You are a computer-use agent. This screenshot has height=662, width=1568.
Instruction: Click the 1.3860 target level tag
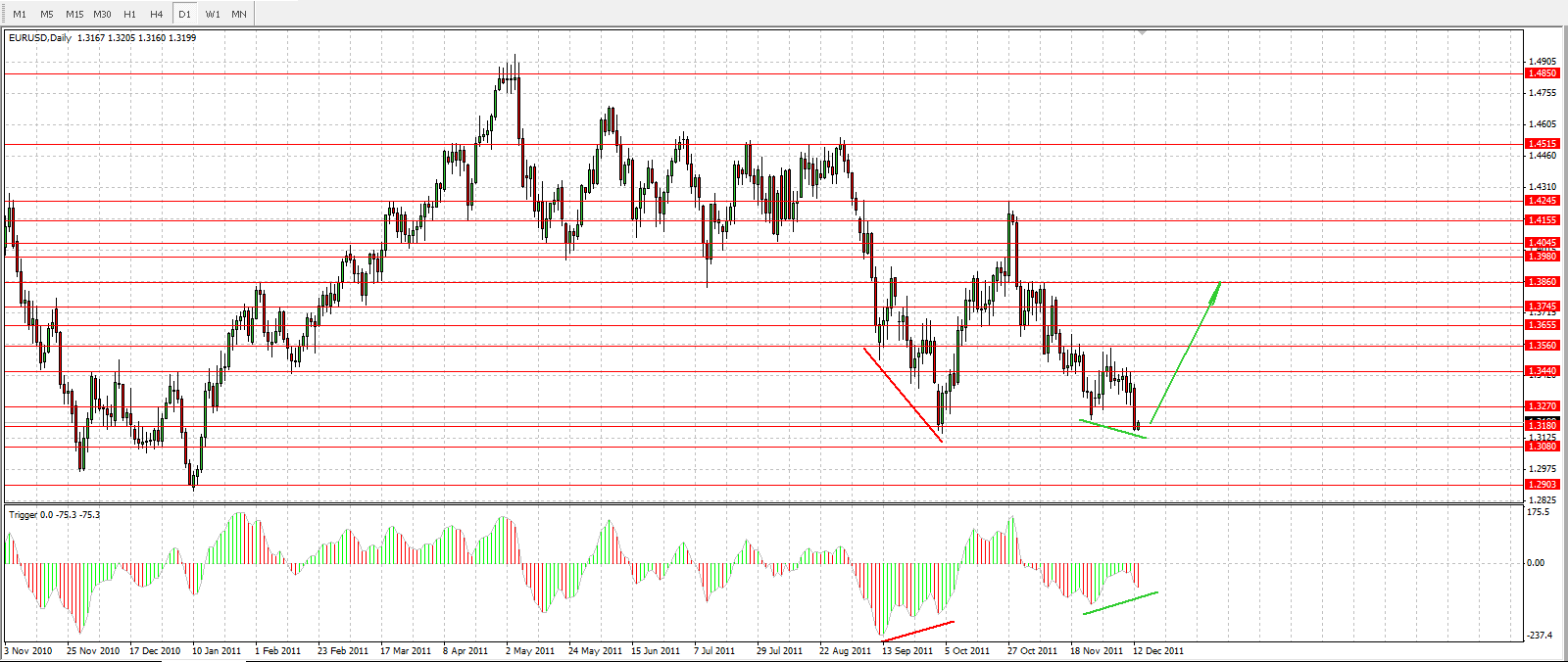coord(1543,282)
